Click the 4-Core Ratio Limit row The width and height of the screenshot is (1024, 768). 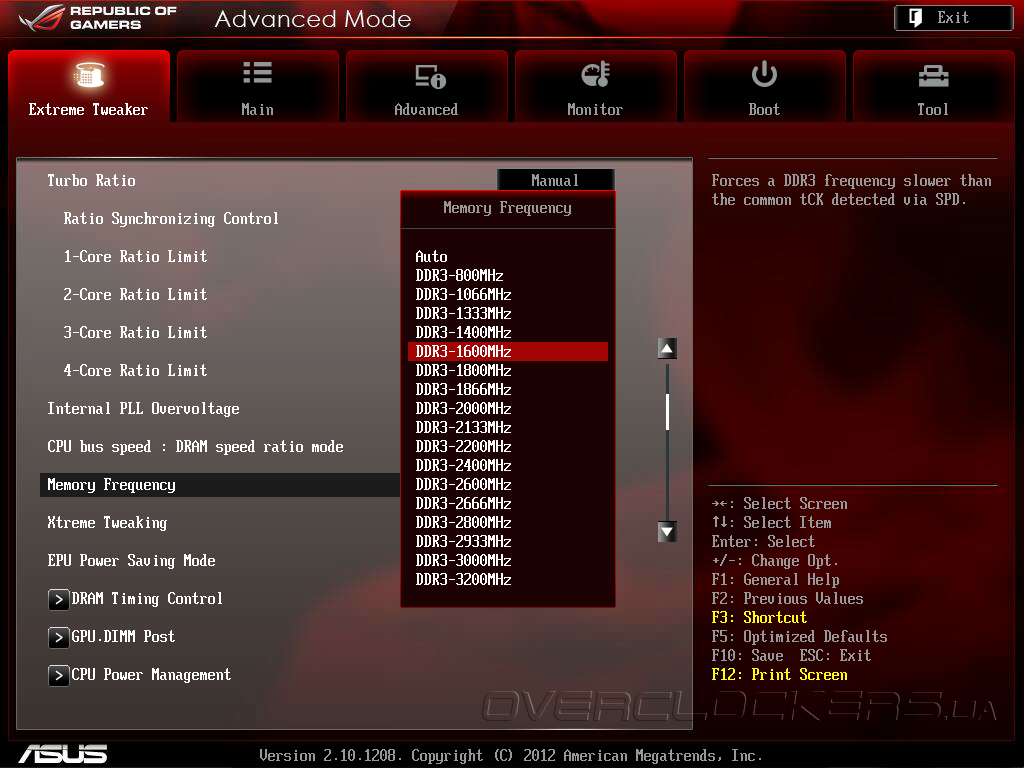(x=135, y=370)
